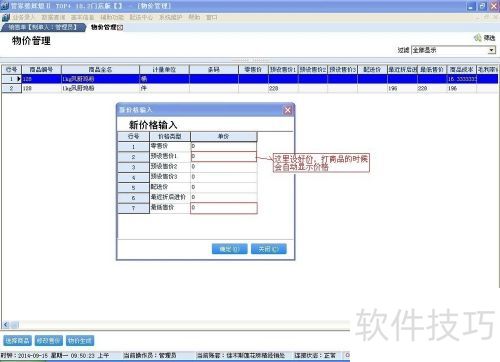Click the 条码 column header
Screen dimensions: 500x362
(x=214, y=70)
